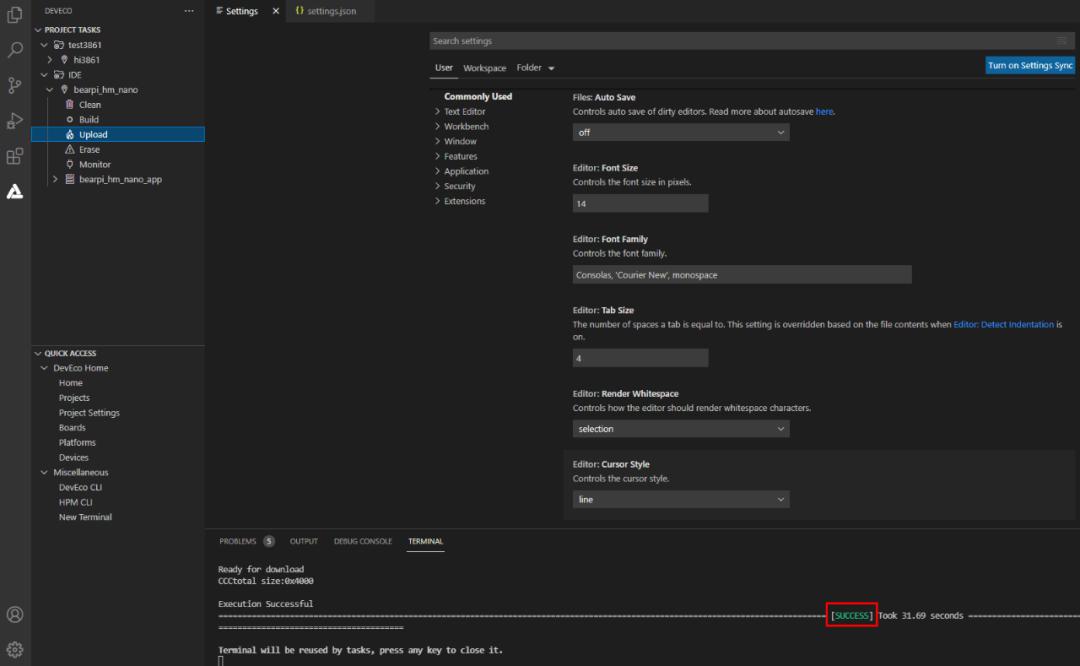Select the Workspace settings tab
Viewport: 1080px width, 666px height.
coord(484,67)
